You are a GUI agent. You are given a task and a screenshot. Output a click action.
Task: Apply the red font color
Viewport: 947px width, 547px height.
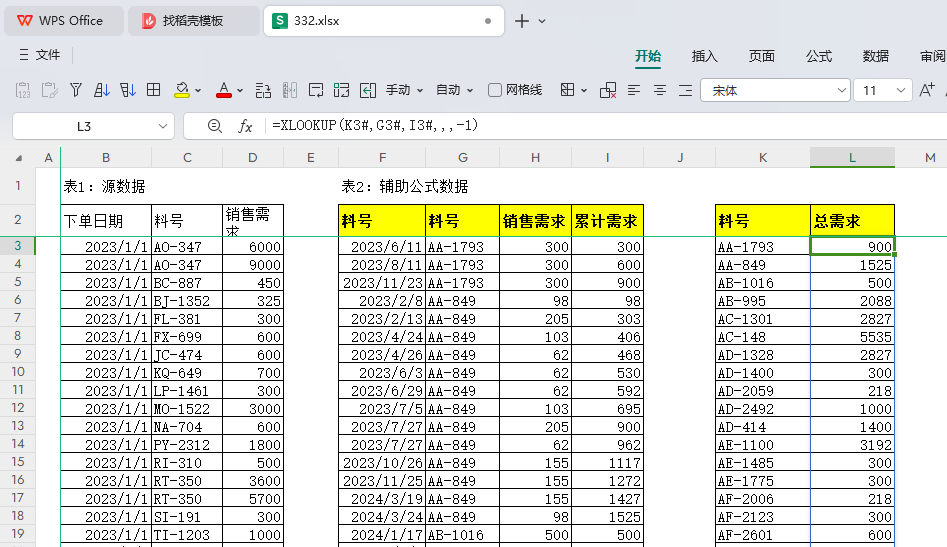click(223, 91)
